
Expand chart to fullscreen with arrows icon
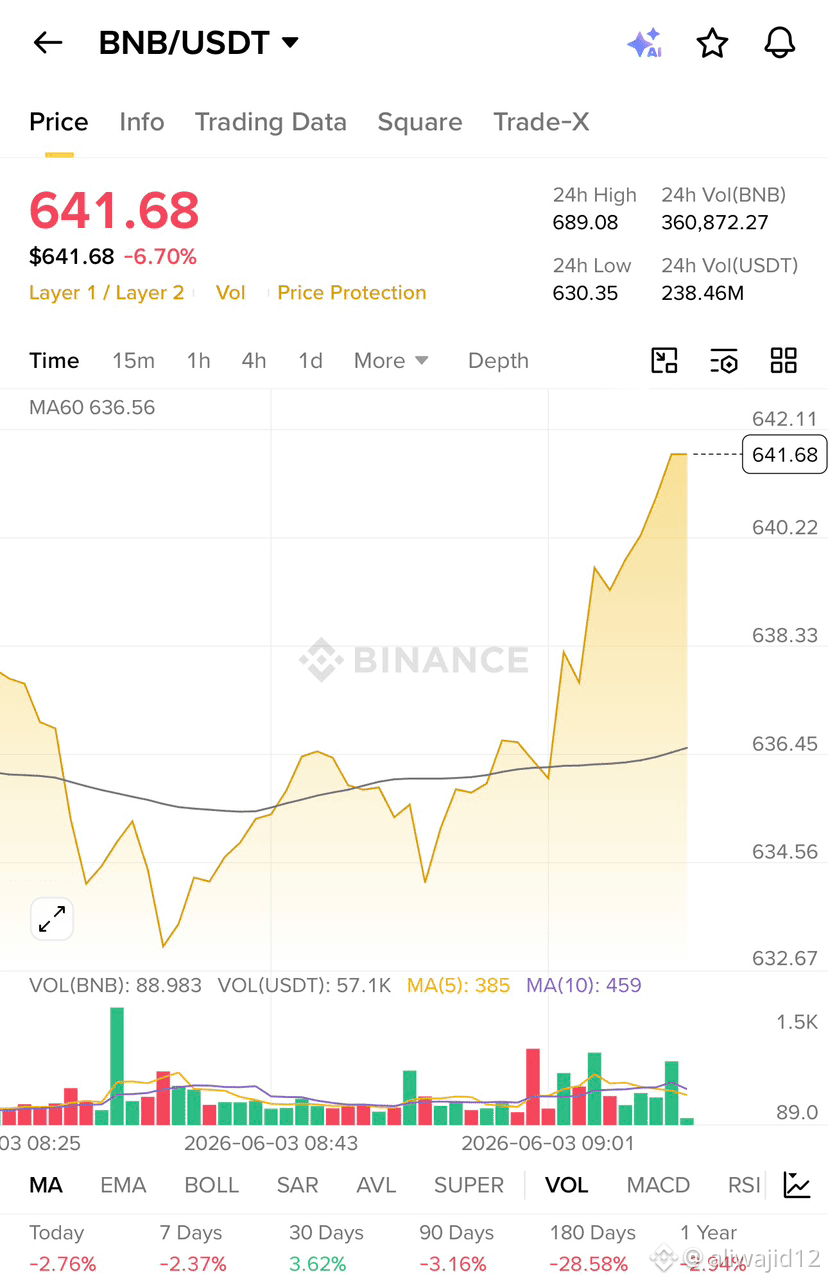(x=52, y=919)
